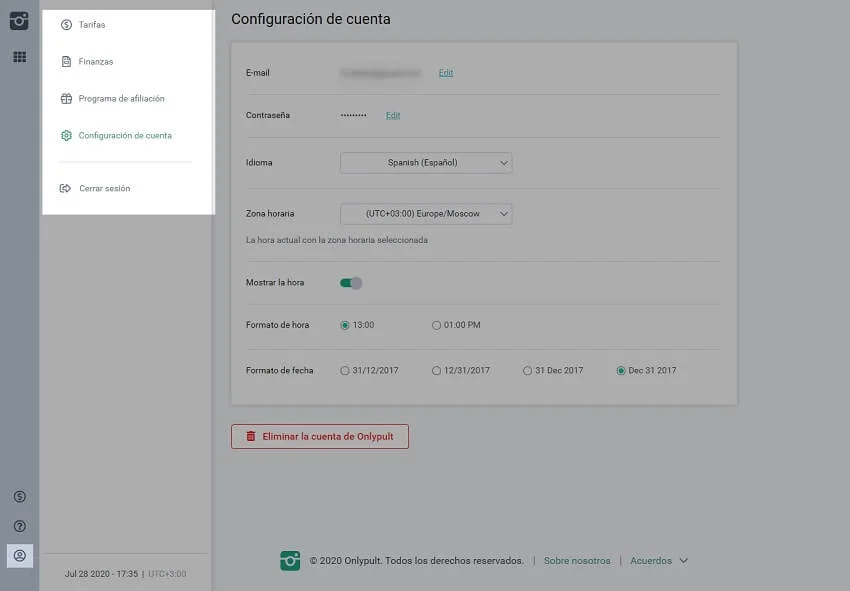Screen dimensions: 850x591
Task: Click Cerrar sesión to log out
Action: pyautogui.click(x=104, y=188)
